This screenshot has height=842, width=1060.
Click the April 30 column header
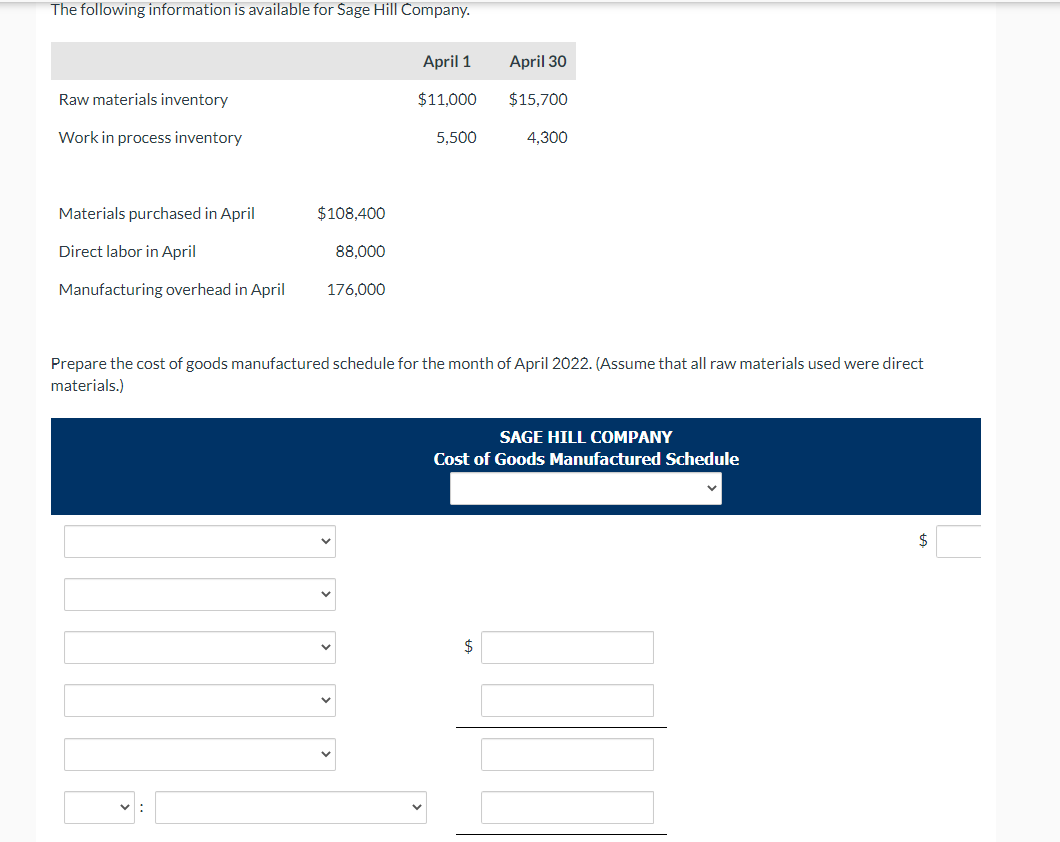coord(538,61)
